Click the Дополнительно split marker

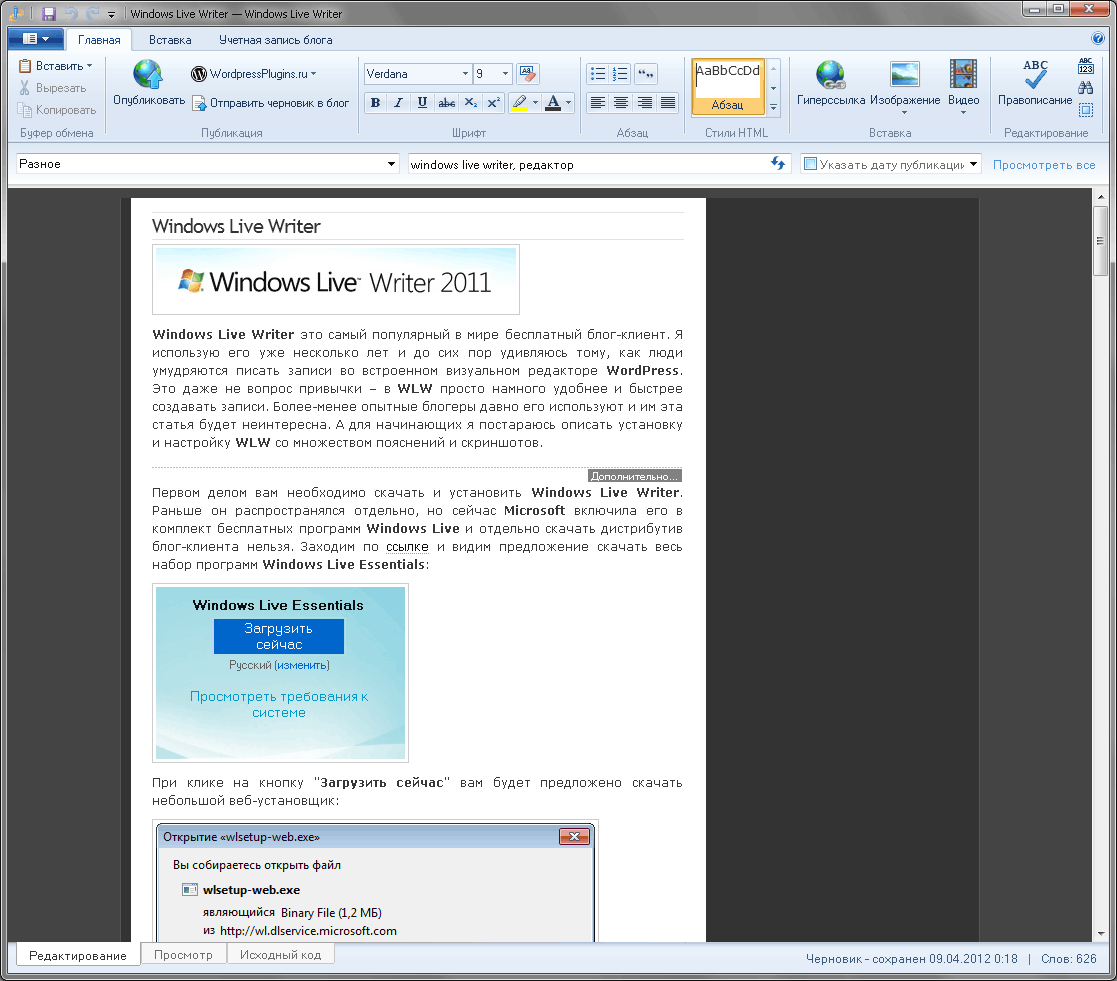(634, 476)
